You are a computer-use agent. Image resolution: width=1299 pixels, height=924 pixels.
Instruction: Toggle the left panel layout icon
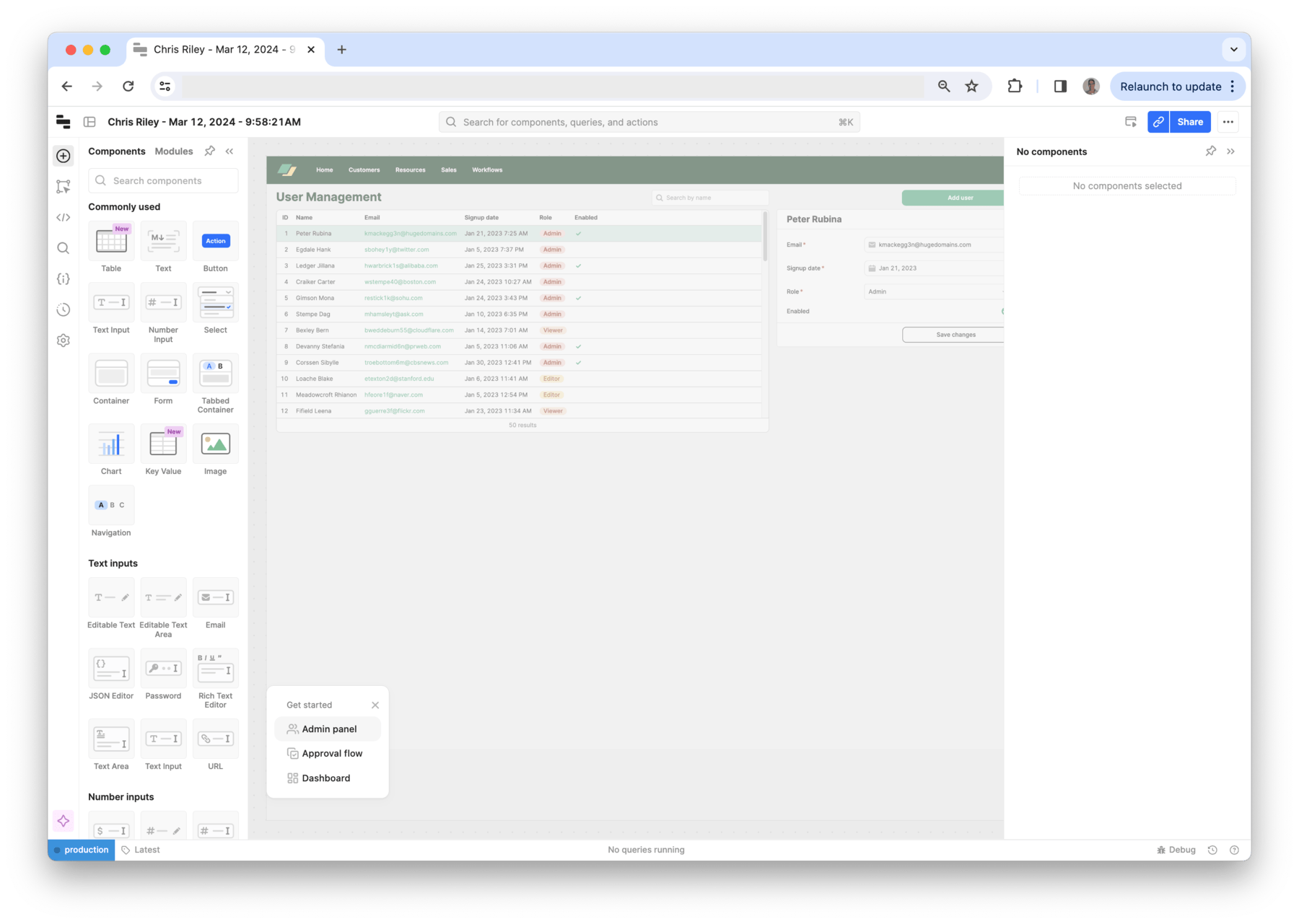click(89, 122)
